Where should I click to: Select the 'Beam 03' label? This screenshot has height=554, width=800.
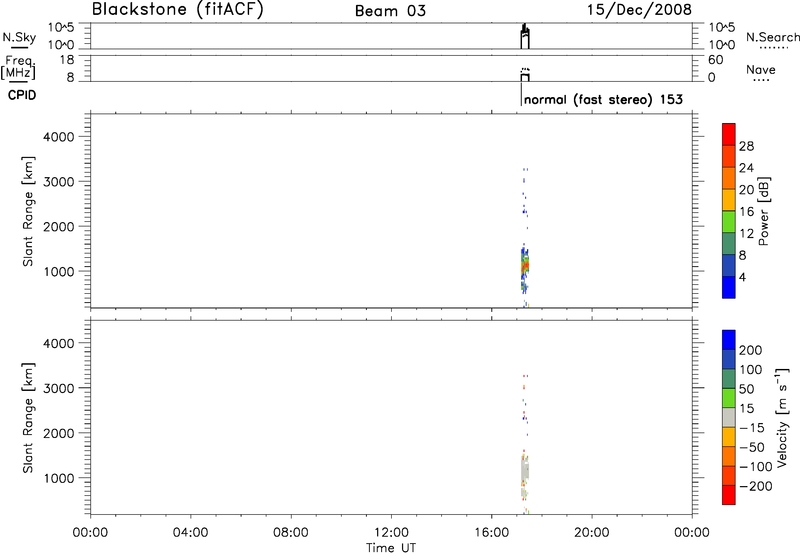point(390,11)
